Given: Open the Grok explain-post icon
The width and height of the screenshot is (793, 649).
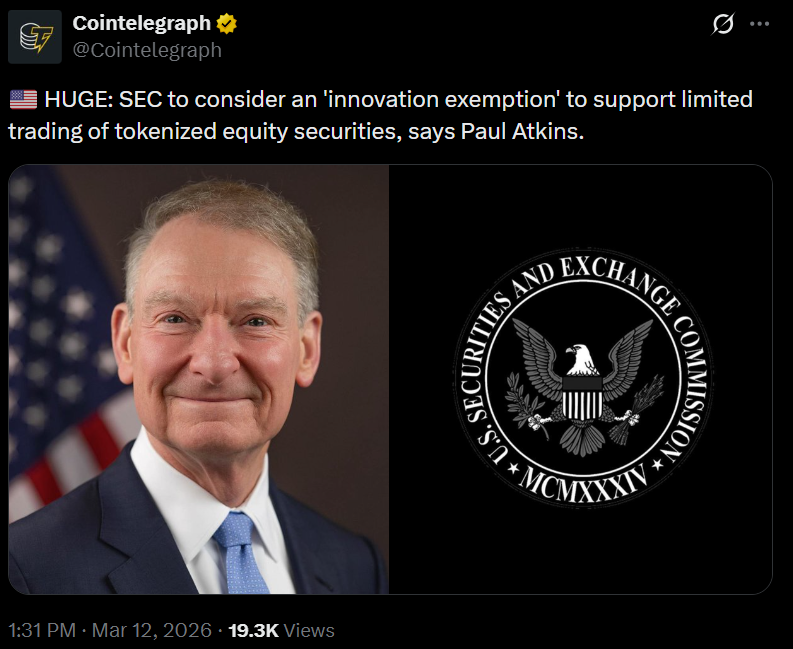Looking at the screenshot, I should coord(721,25).
